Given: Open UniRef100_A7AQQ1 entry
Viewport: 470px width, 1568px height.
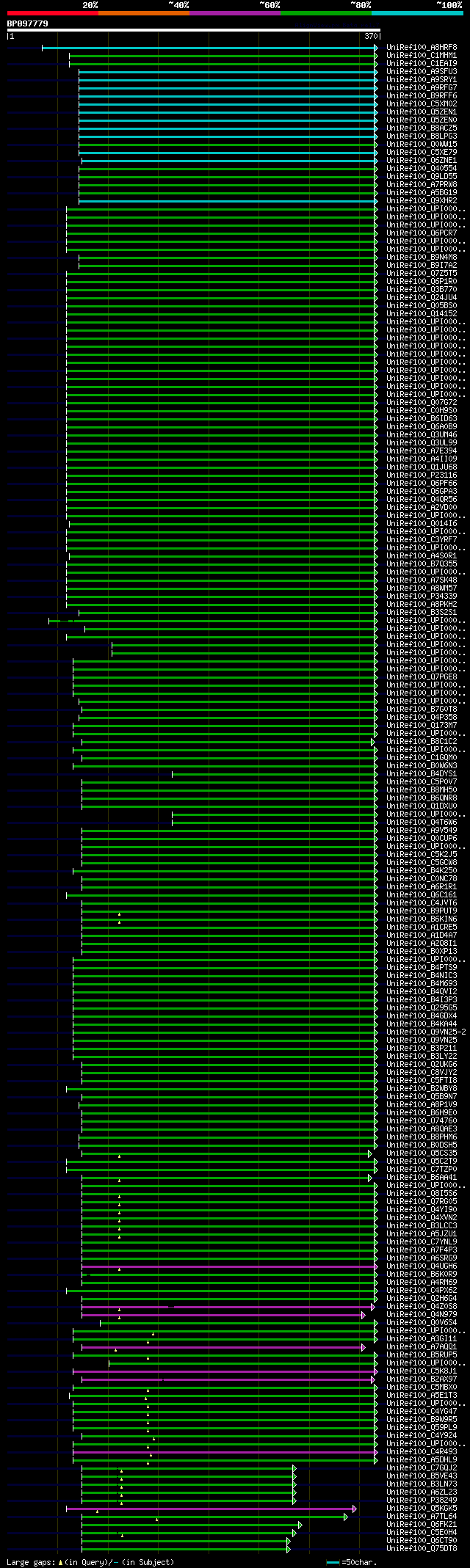Looking at the screenshot, I should pyautogui.click(x=422, y=1347).
